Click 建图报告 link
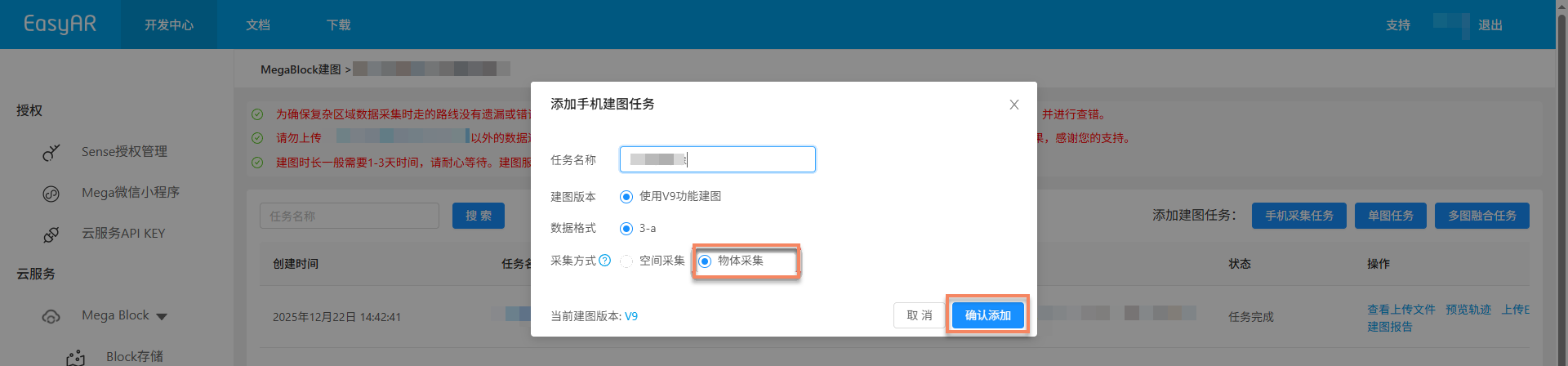The image size is (1568, 366). coord(1390,327)
